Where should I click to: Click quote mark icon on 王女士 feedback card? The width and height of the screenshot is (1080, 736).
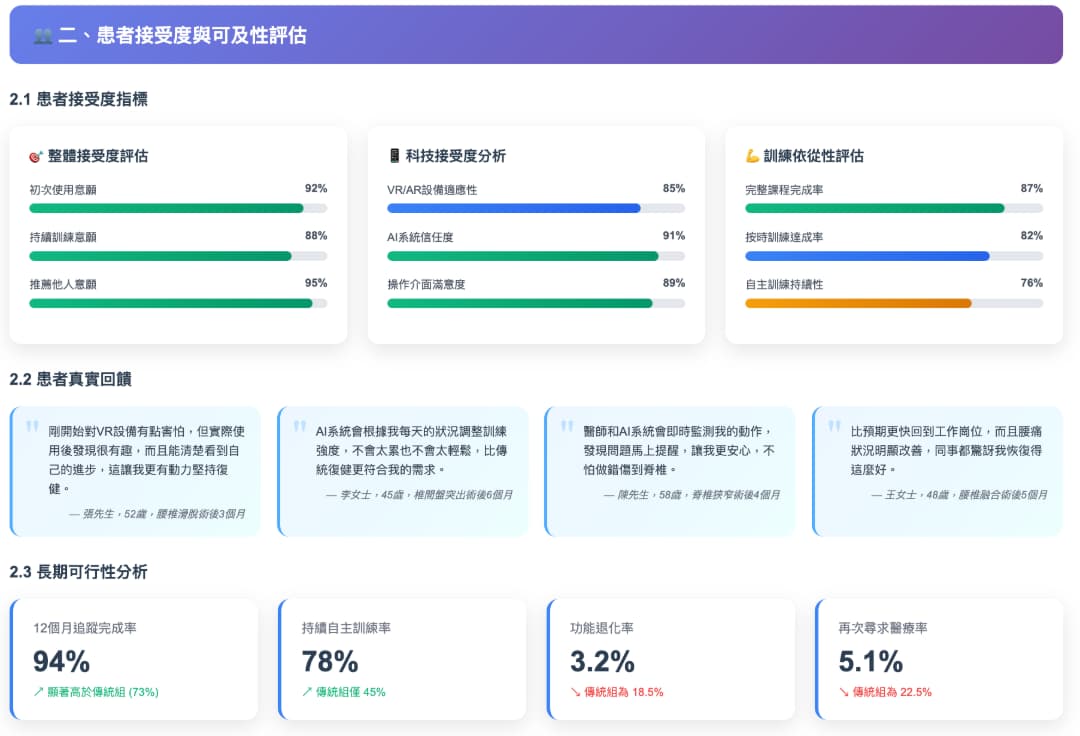point(834,426)
